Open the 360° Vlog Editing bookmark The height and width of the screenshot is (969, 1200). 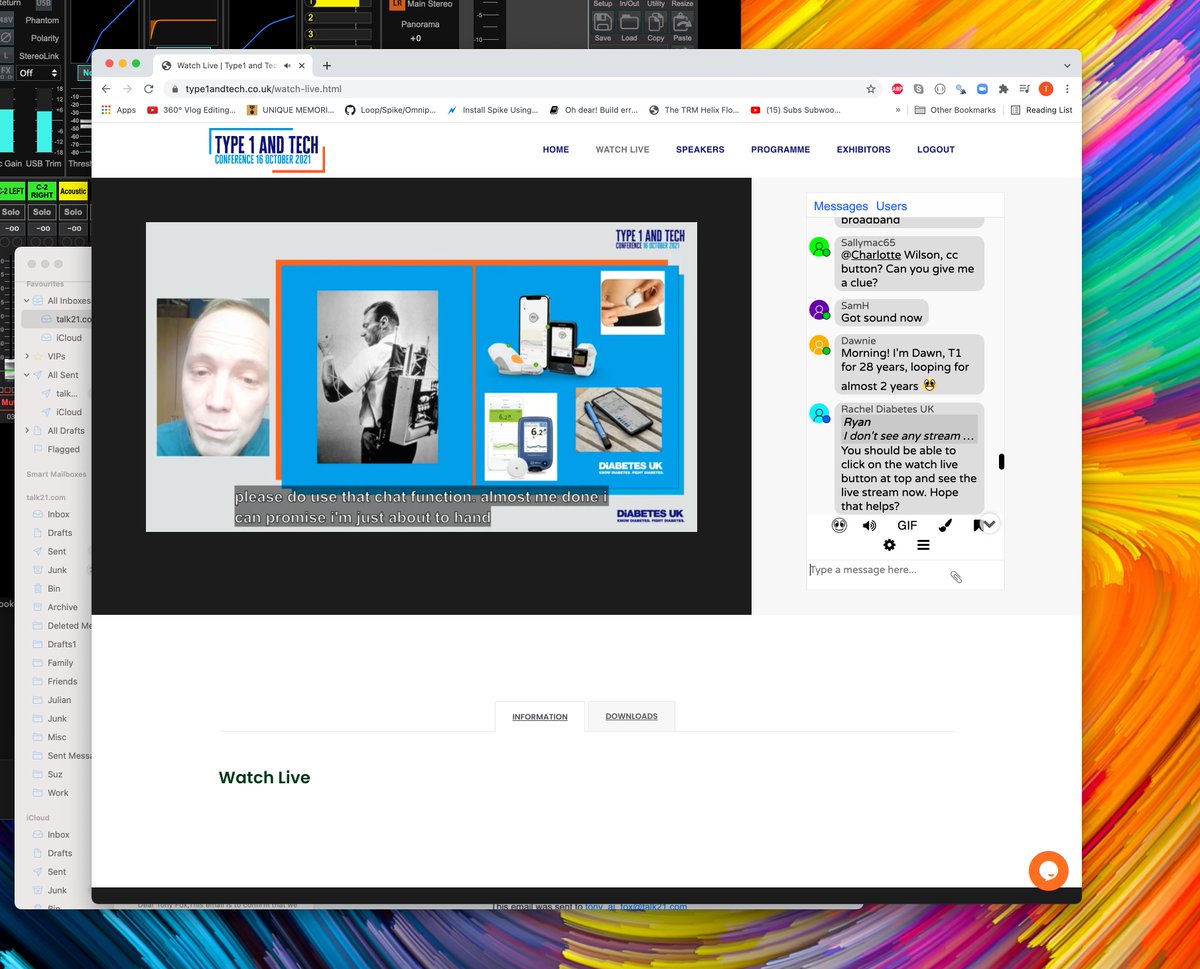(191, 110)
